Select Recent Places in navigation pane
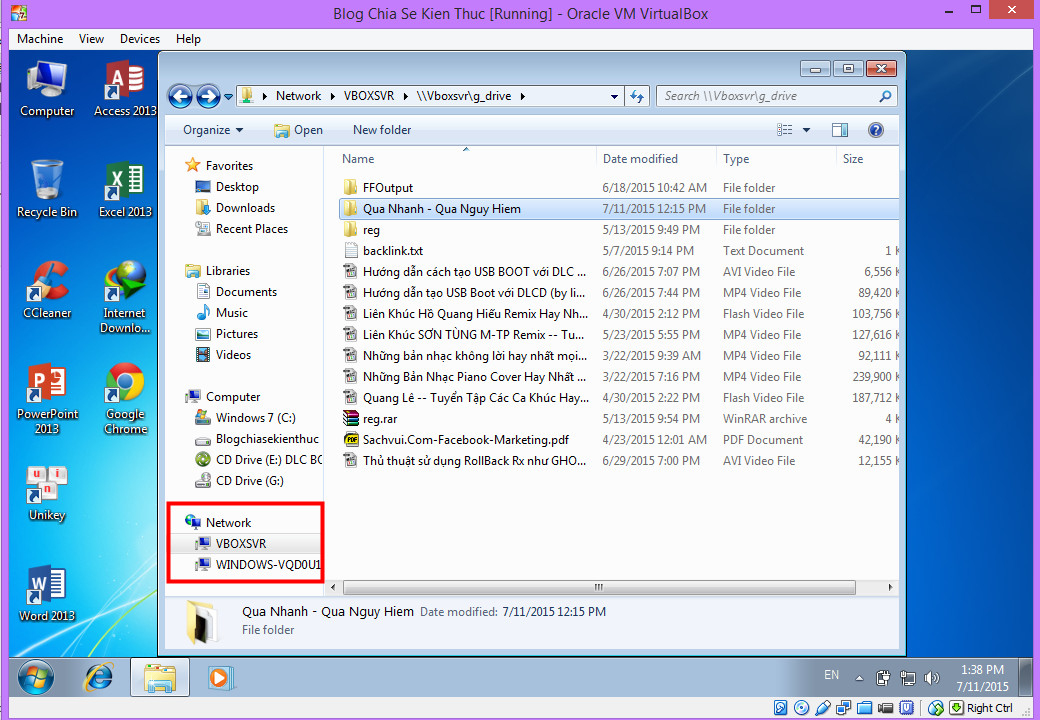The width and height of the screenshot is (1040, 720). [242, 229]
